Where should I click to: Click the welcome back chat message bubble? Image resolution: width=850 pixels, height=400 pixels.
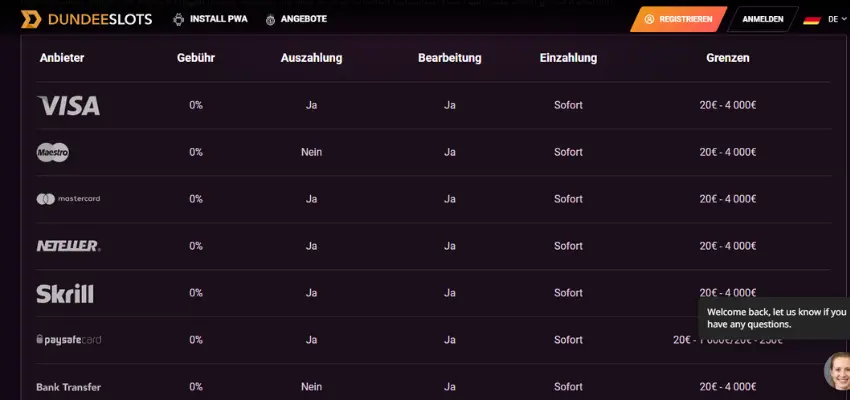[775, 318]
